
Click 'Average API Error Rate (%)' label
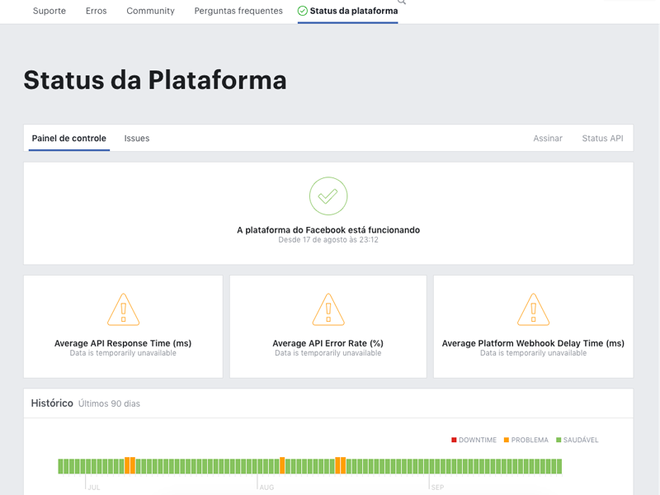328,343
